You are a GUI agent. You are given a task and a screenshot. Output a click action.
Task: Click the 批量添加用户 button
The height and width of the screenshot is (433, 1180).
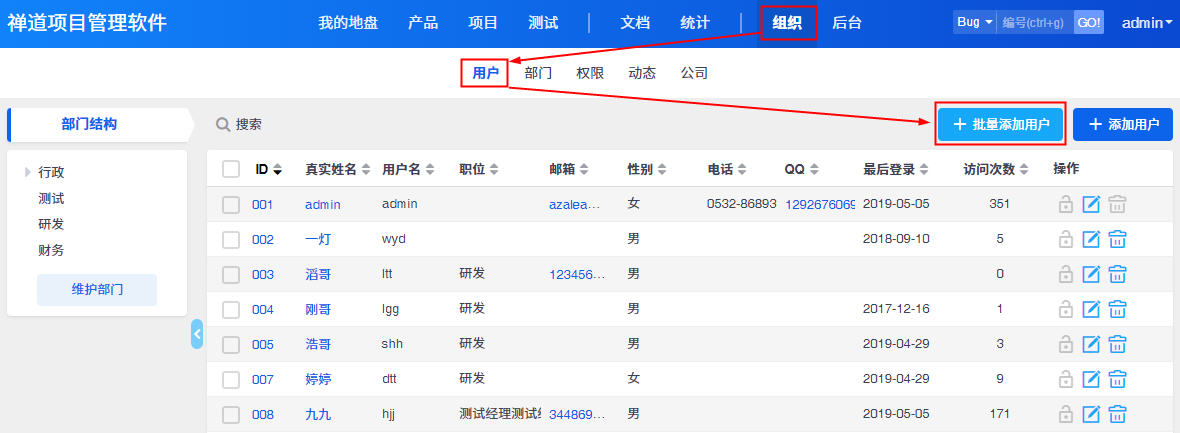(x=1000, y=124)
